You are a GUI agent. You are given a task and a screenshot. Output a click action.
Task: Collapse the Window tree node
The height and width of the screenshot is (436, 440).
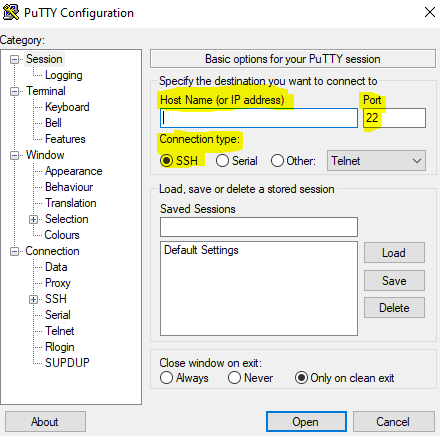[14, 155]
